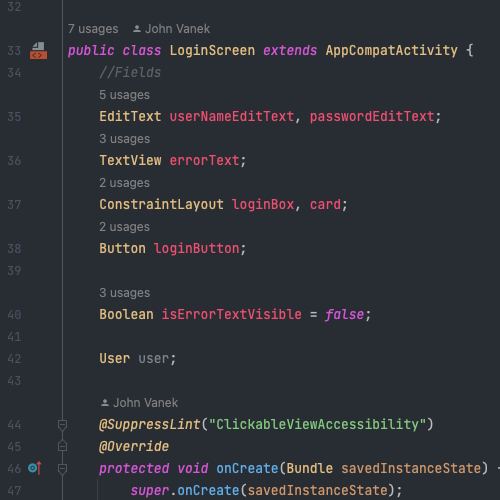Click line number 40 in the gutter
The height and width of the screenshot is (500, 500).
point(14,315)
